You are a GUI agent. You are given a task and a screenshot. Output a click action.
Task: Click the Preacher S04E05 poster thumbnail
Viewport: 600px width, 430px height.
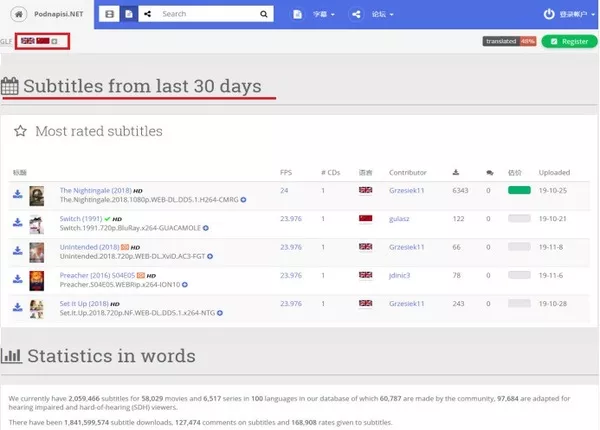pyautogui.click(x=37, y=280)
